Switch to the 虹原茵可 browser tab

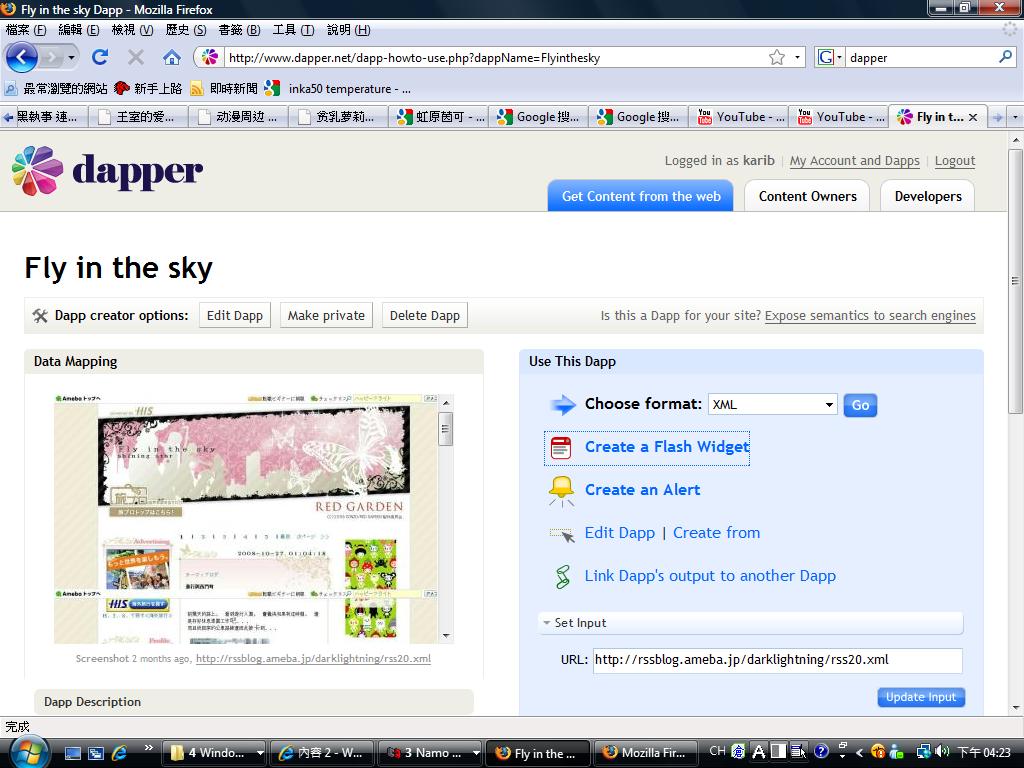(438, 117)
